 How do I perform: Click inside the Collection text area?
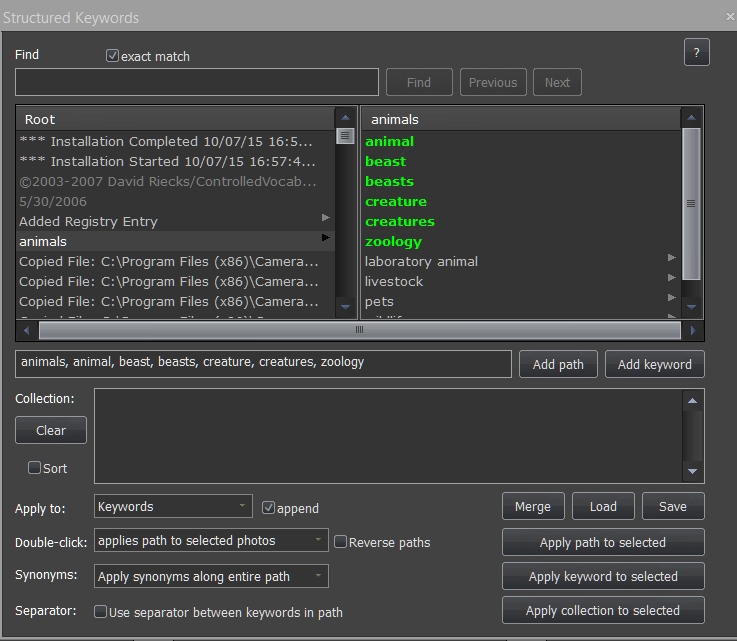388,436
